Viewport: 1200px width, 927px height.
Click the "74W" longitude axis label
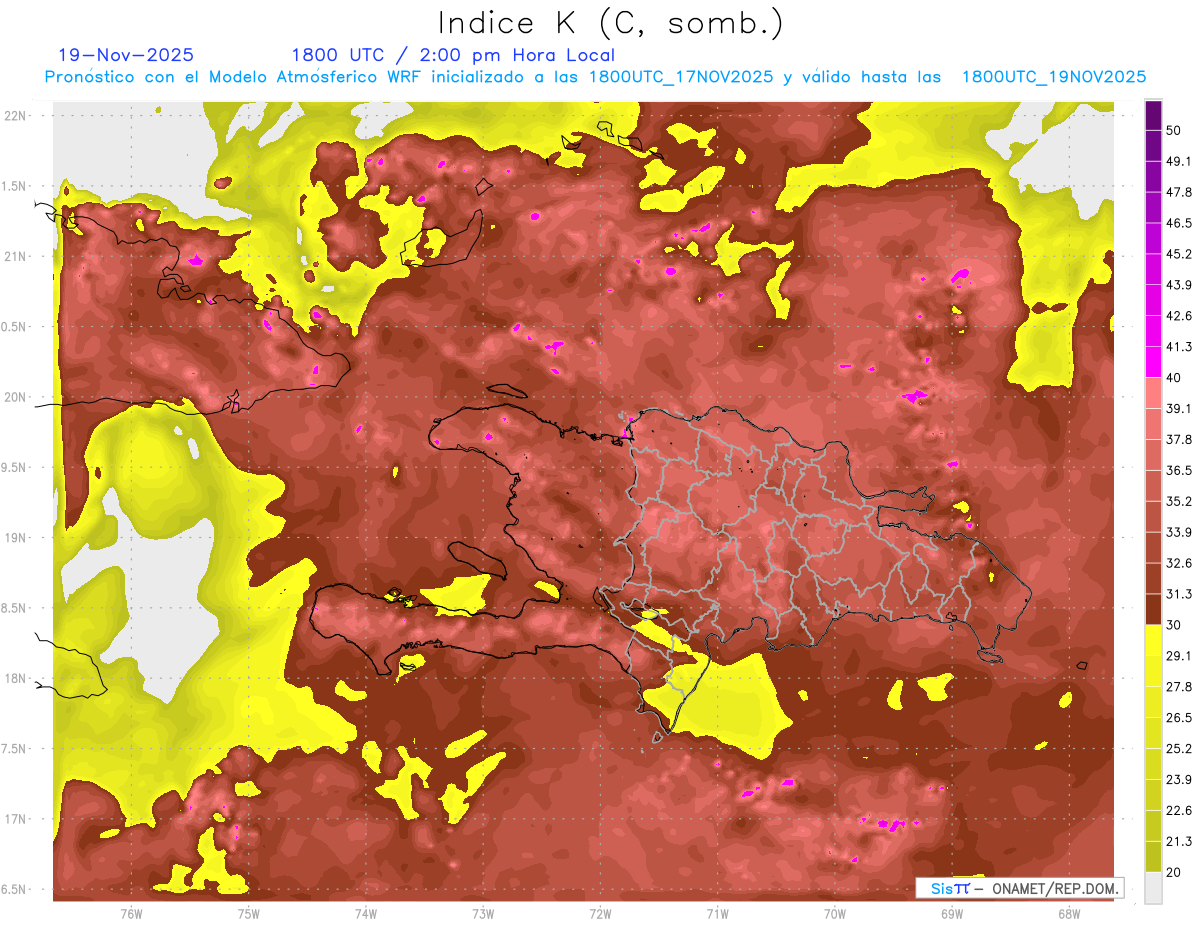click(365, 913)
